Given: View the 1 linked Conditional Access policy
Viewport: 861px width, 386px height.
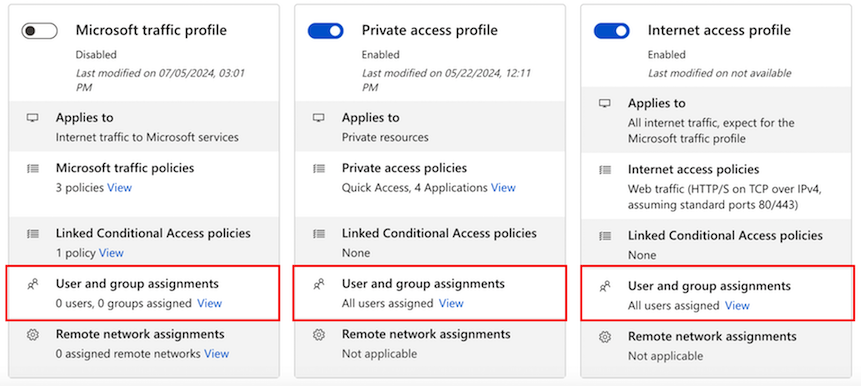Looking at the screenshot, I should pos(111,253).
